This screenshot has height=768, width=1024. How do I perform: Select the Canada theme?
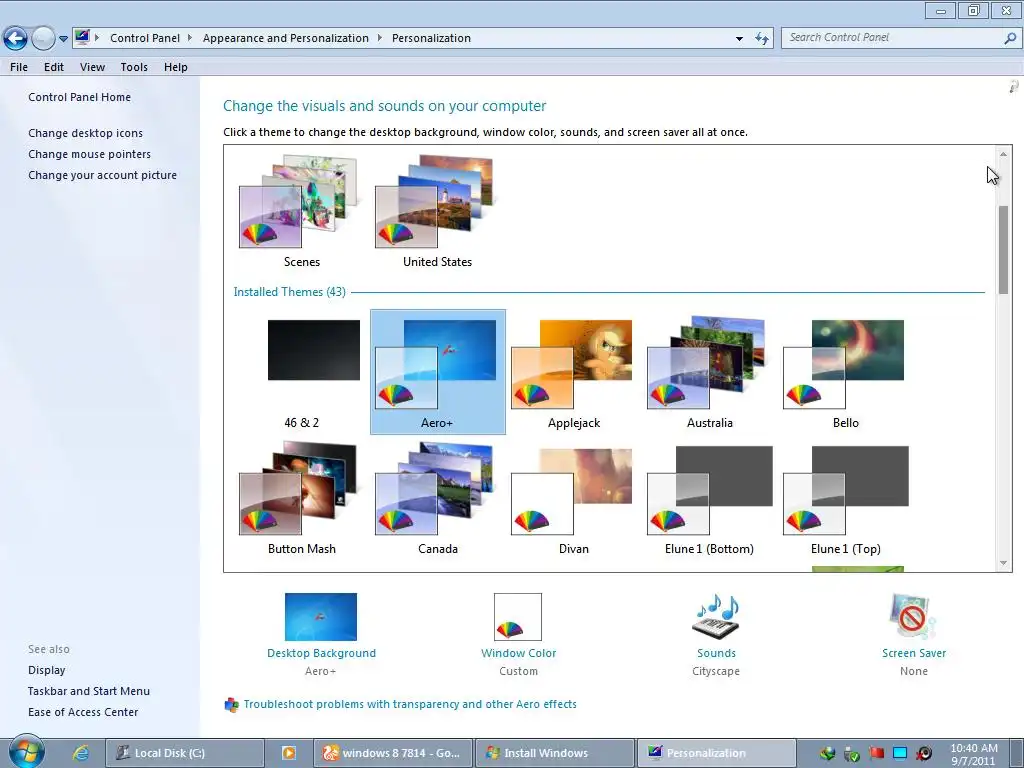[438, 500]
